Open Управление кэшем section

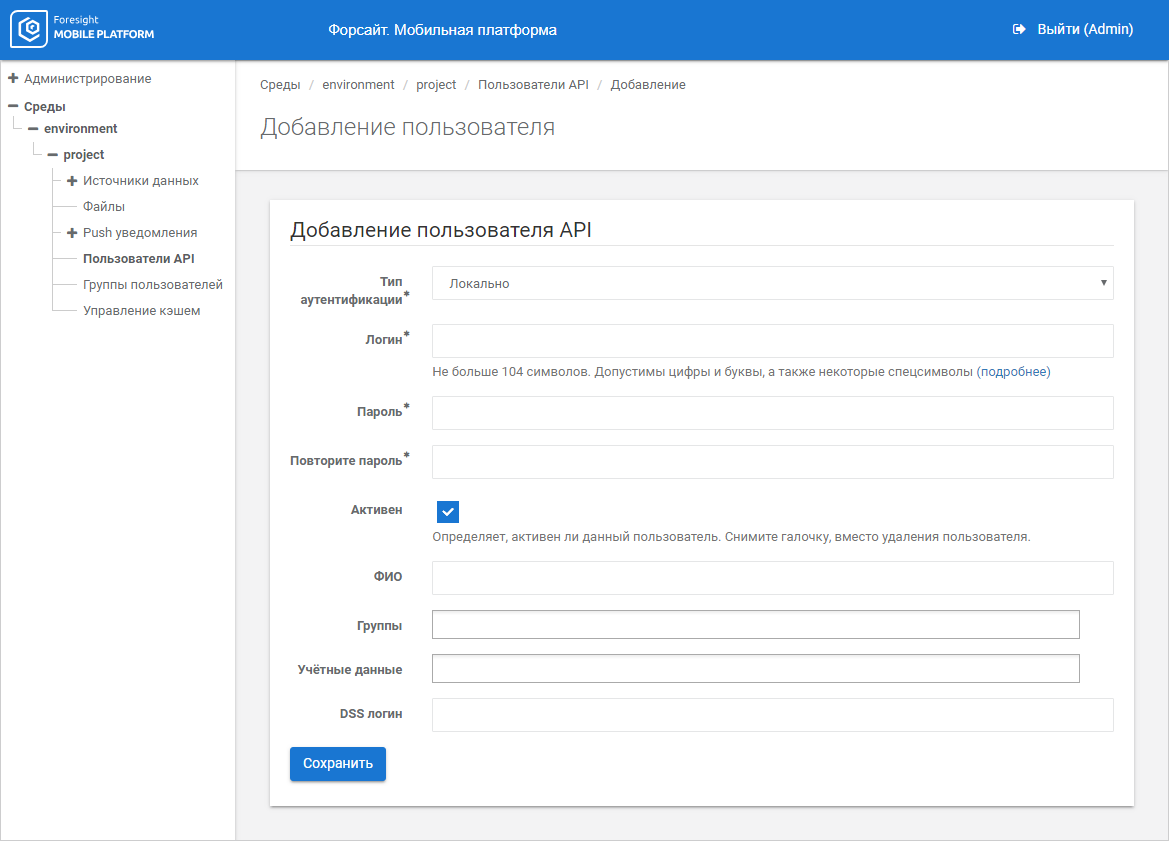tap(141, 311)
